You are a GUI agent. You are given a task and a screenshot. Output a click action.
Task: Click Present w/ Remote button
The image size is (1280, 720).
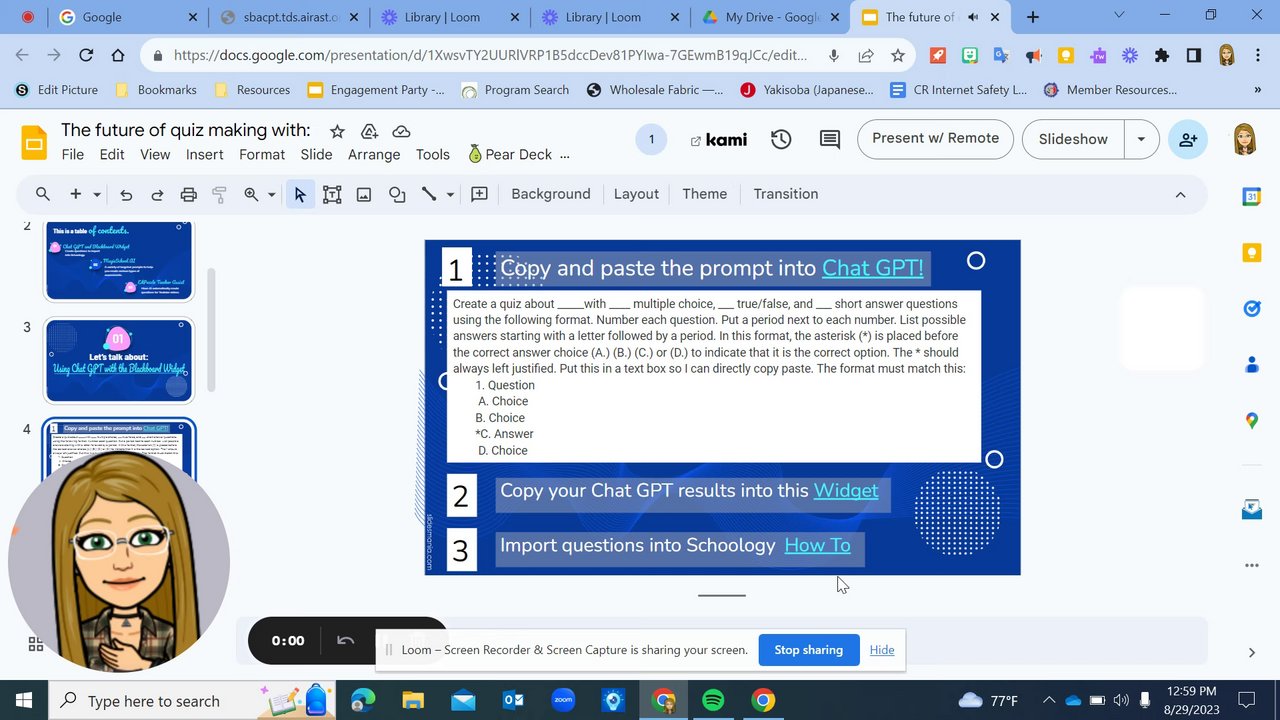(x=935, y=139)
